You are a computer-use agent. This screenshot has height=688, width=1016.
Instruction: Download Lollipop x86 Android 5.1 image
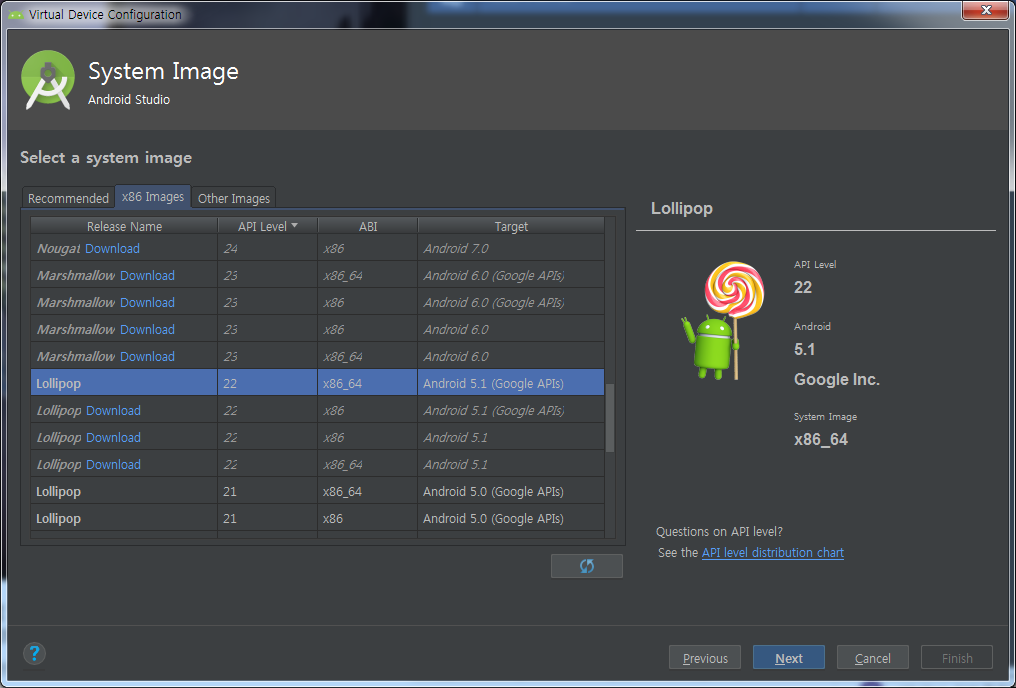tap(113, 438)
